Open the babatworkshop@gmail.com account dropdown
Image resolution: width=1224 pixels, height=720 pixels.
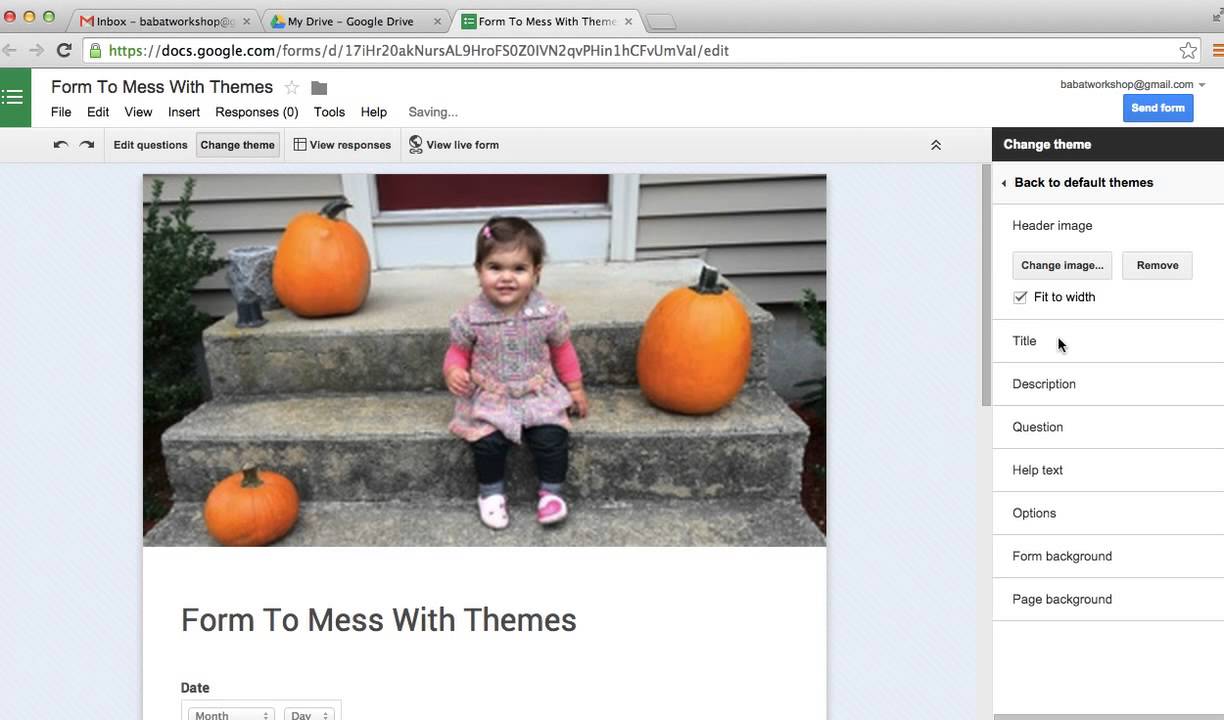pos(1133,84)
